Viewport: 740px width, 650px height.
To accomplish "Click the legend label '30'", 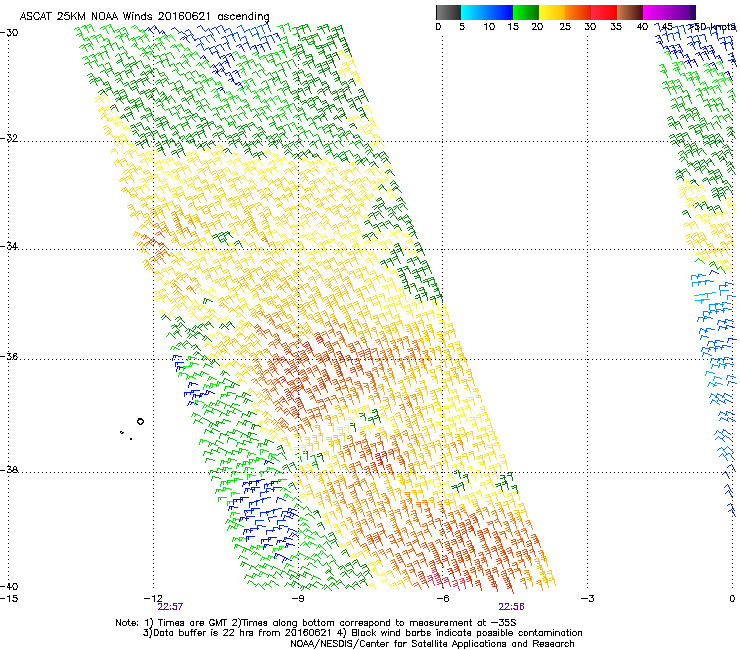I will click(590, 27).
